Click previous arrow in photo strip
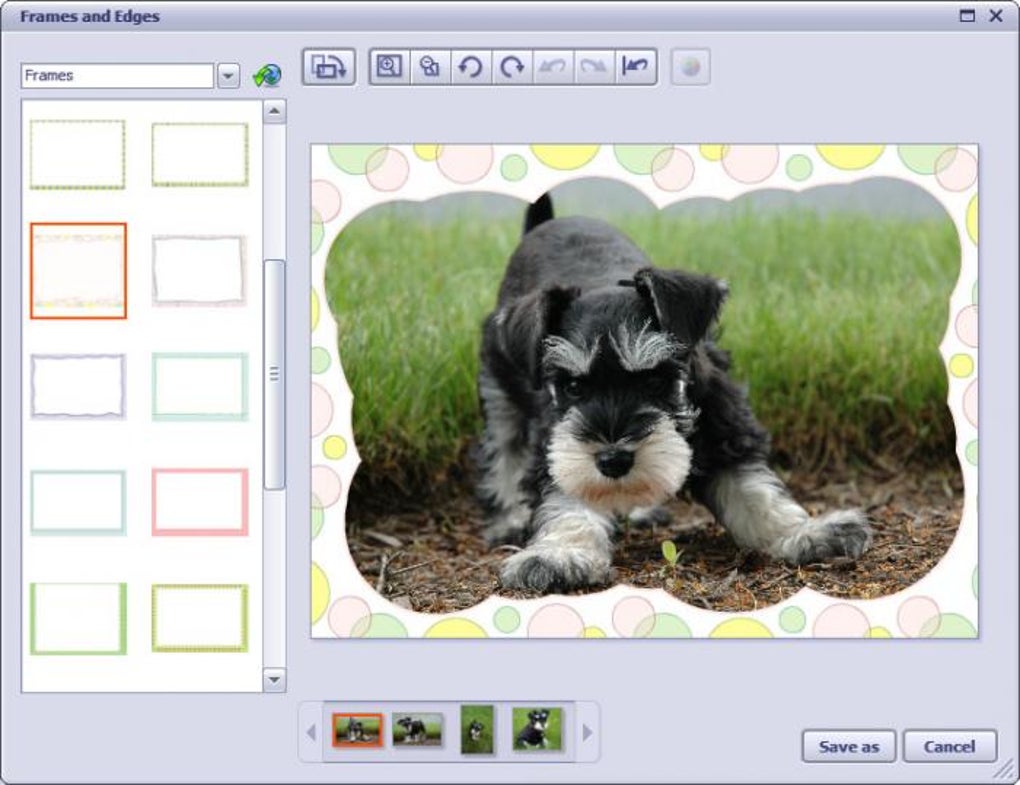 tap(311, 732)
